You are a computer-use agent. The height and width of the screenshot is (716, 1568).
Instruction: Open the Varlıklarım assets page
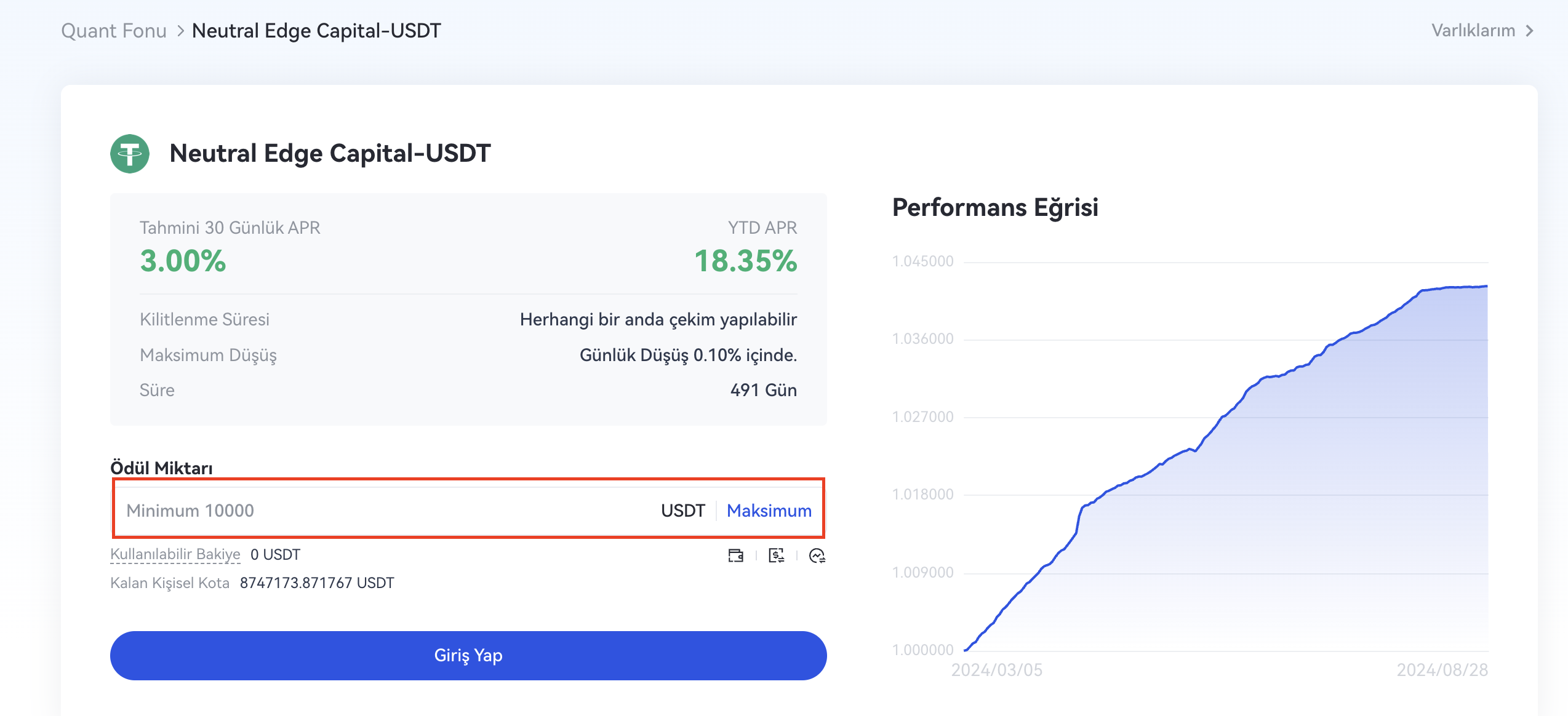coord(1473,31)
